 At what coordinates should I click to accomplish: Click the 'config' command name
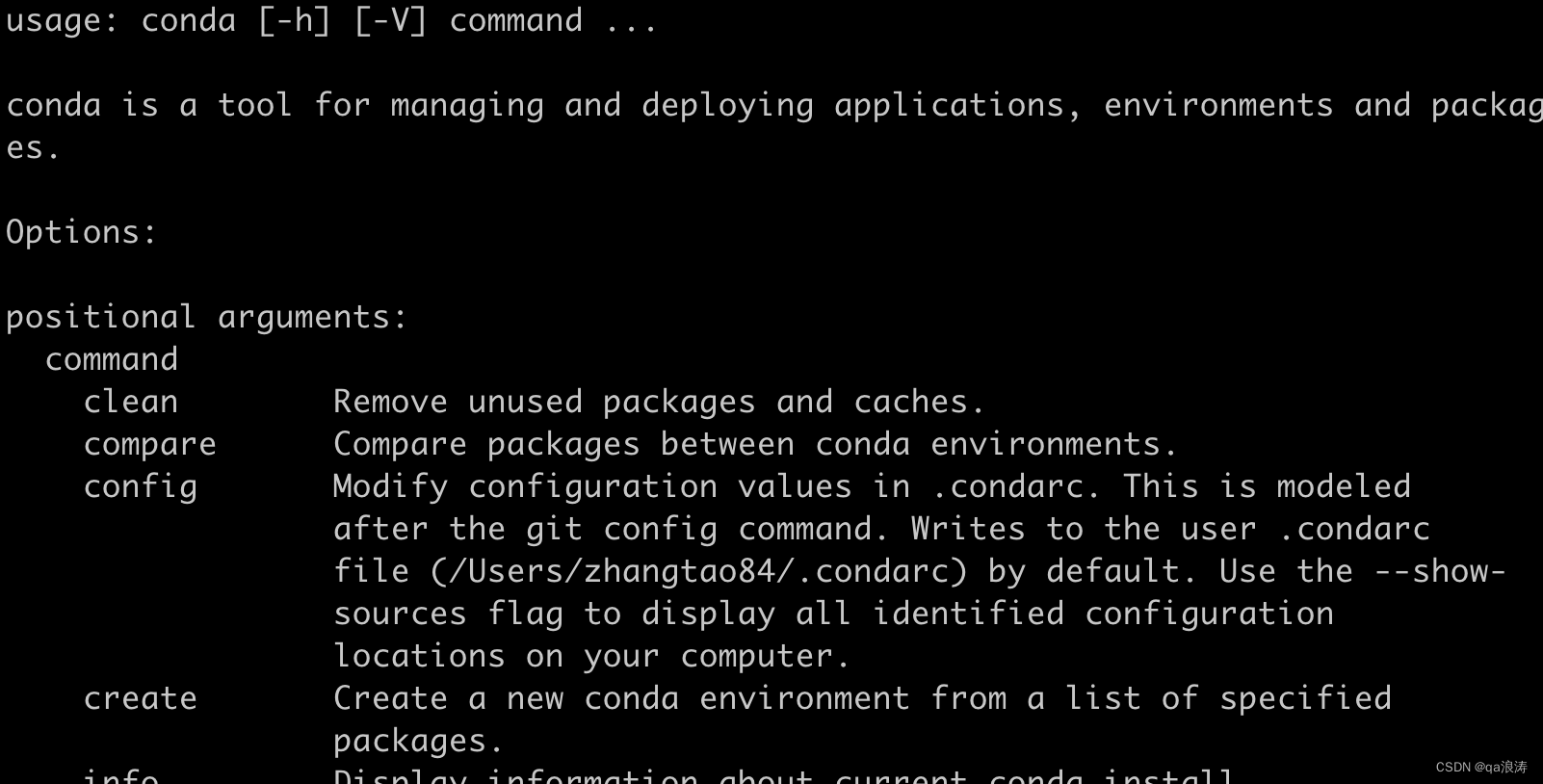(140, 487)
